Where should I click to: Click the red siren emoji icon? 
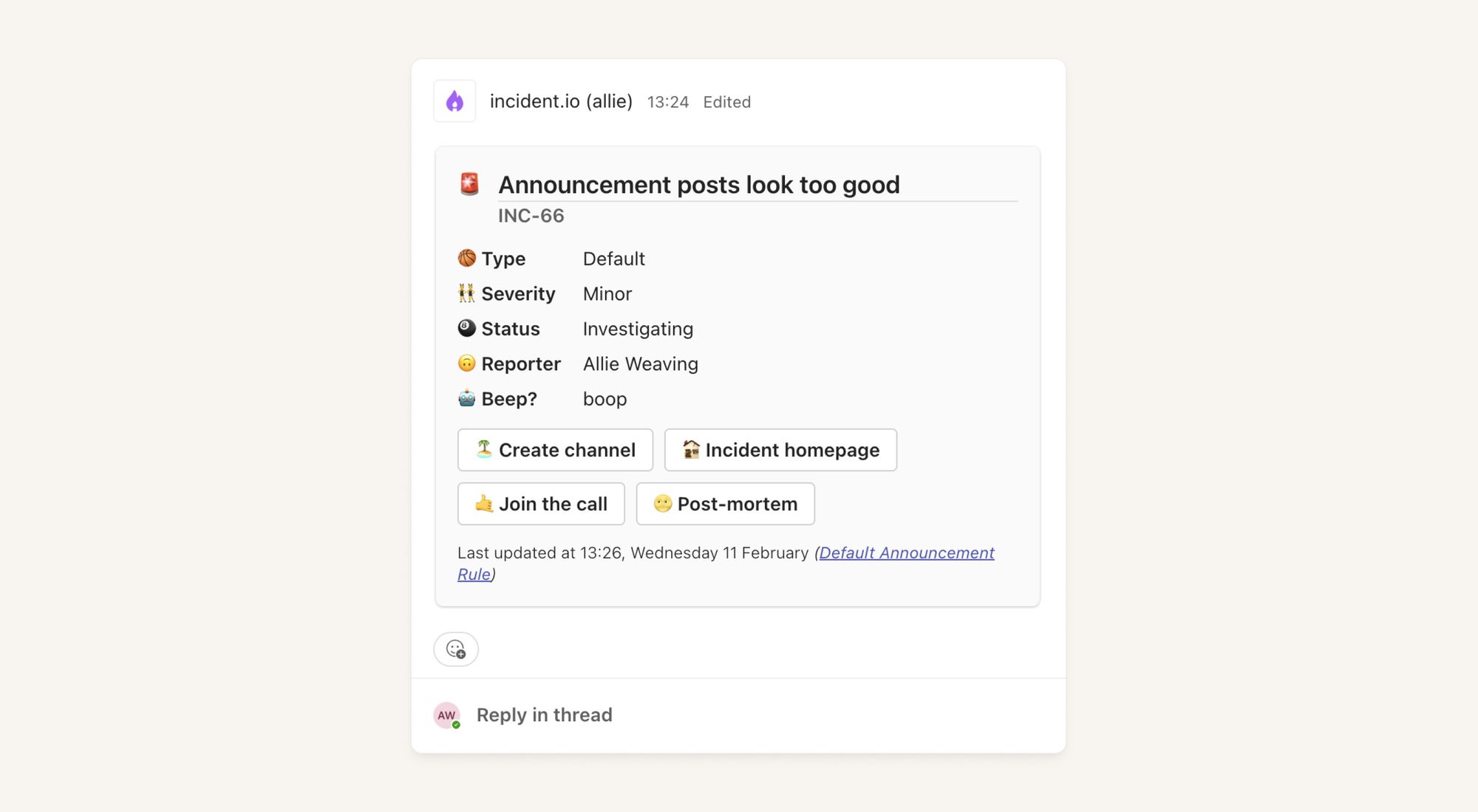coord(469,183)
